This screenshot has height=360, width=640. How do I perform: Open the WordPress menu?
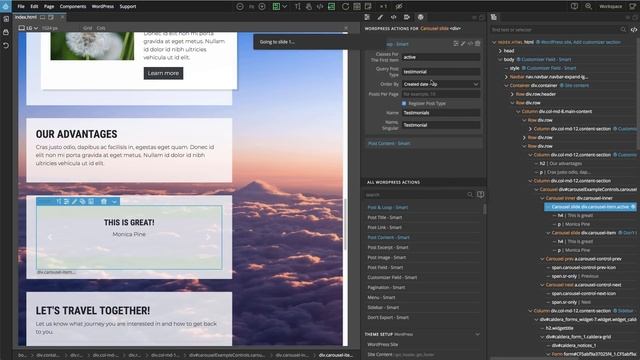(102, 7)
